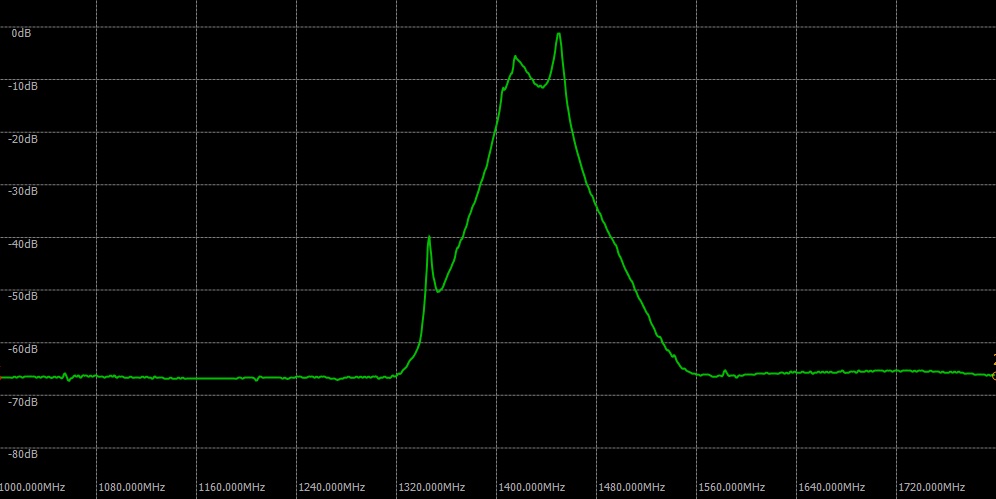This screenshot has width=996, height=499.
Task: Click the narrow -40dB spike on the trace
Action: tap(429, 238)
